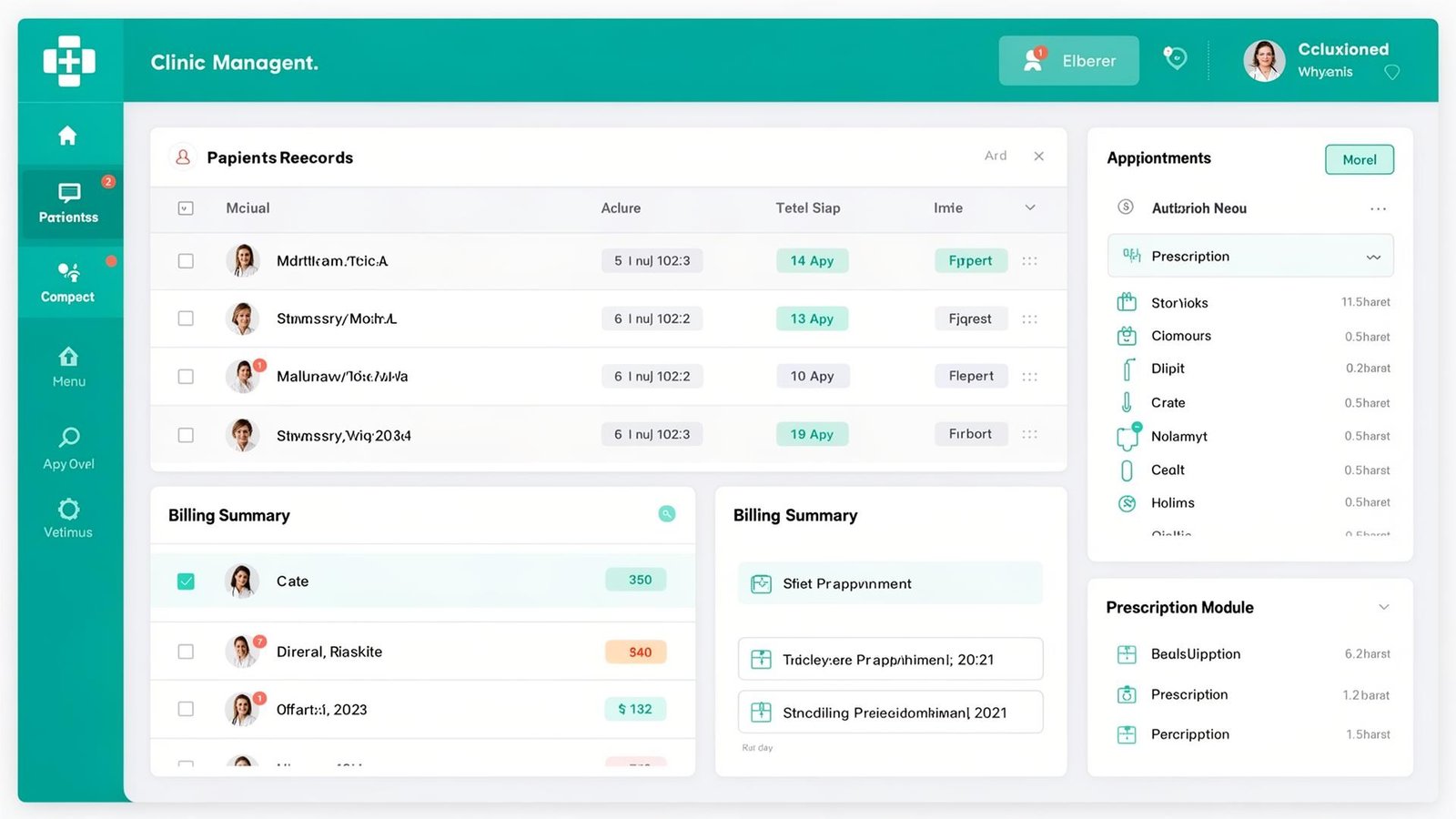
Task: Open the Patientss navigation item
Action: tap(67, 203)
